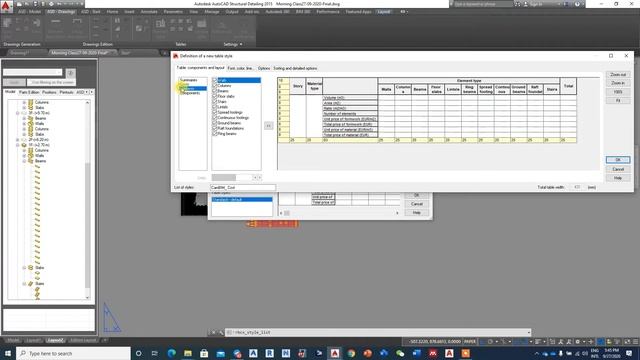This screenshot has height=360, width=640.
Task: Open Sorting and detailed options tab
Action: coord(295,68)
